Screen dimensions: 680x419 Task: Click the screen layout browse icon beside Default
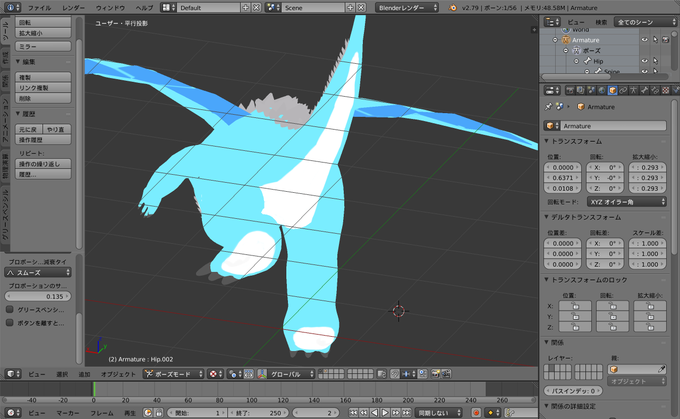[x=168, y=7]
